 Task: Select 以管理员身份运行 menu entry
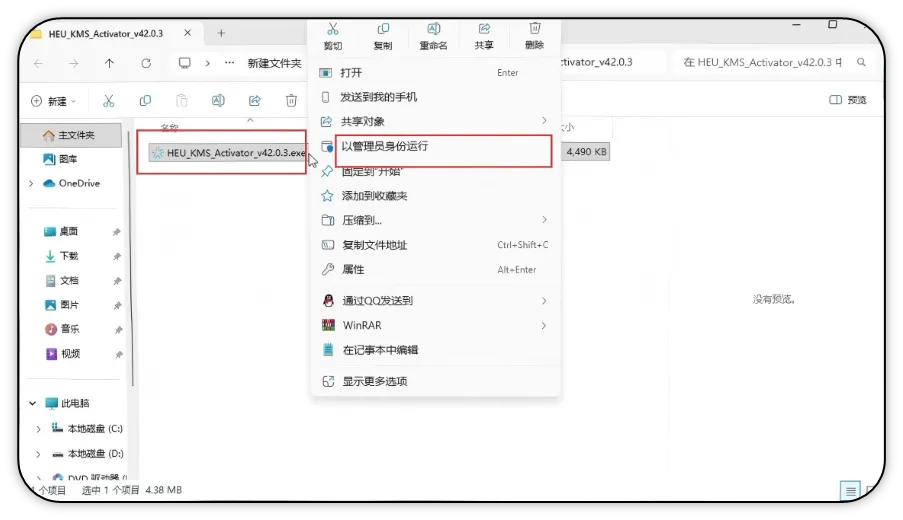click(435, 146)
